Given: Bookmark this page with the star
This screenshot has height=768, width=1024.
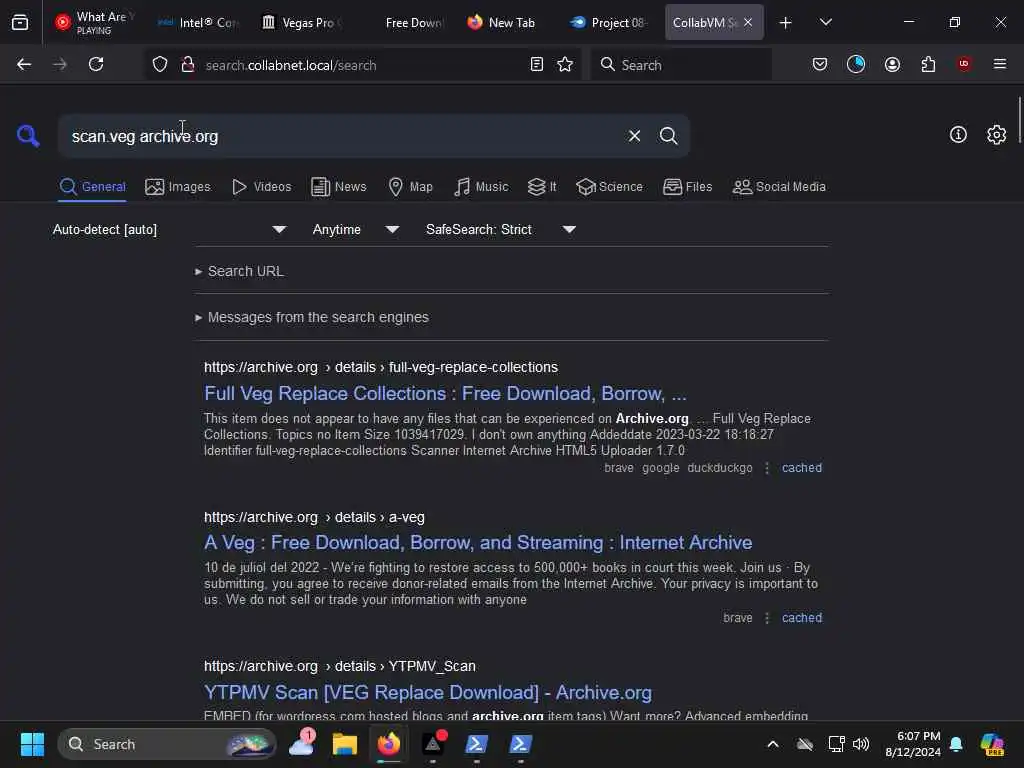Looking at the screenshot, I should click(565, 64).
